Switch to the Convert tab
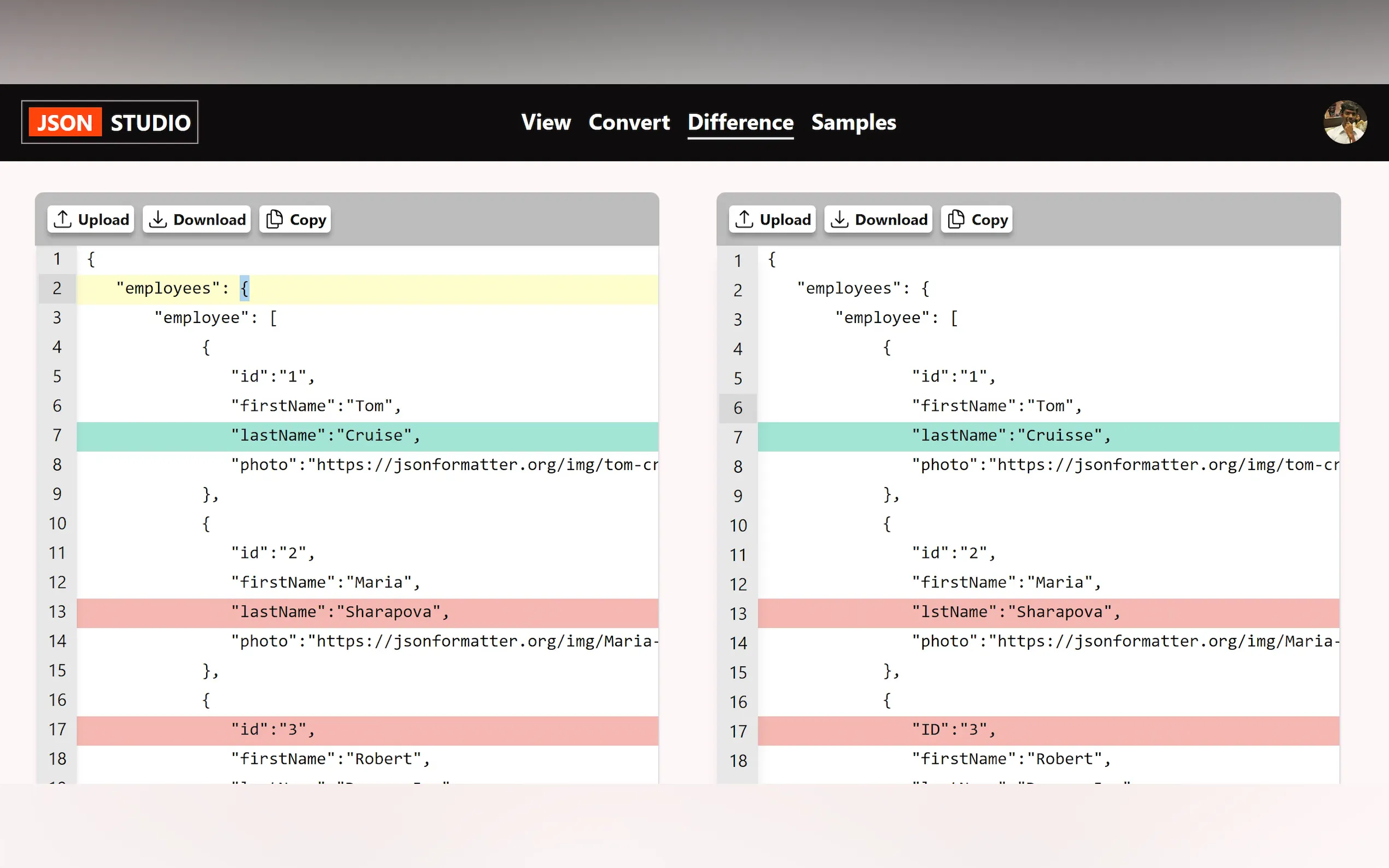This screenshot has height=868, width=1389. (629, 122)
